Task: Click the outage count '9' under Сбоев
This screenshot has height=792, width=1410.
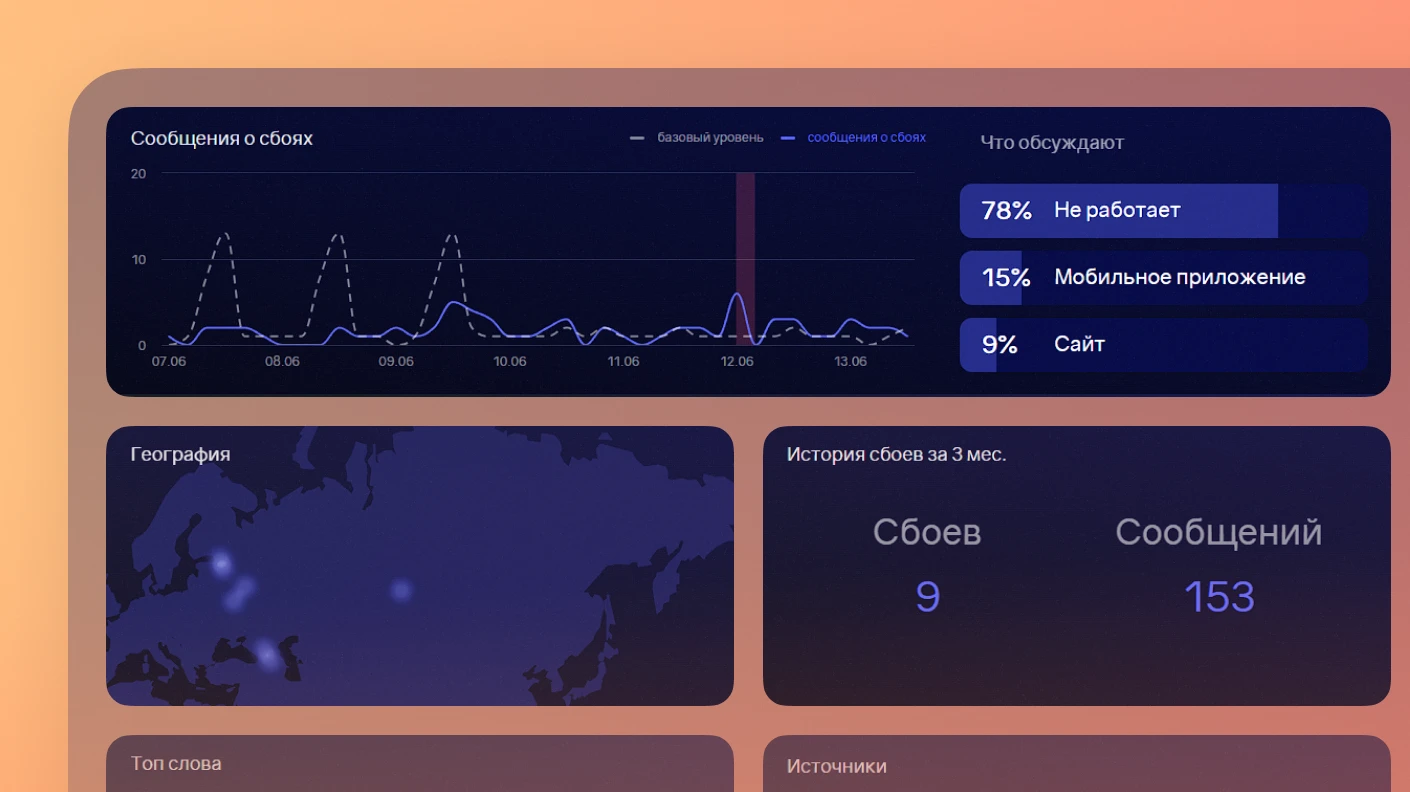Action: [928, 597]
